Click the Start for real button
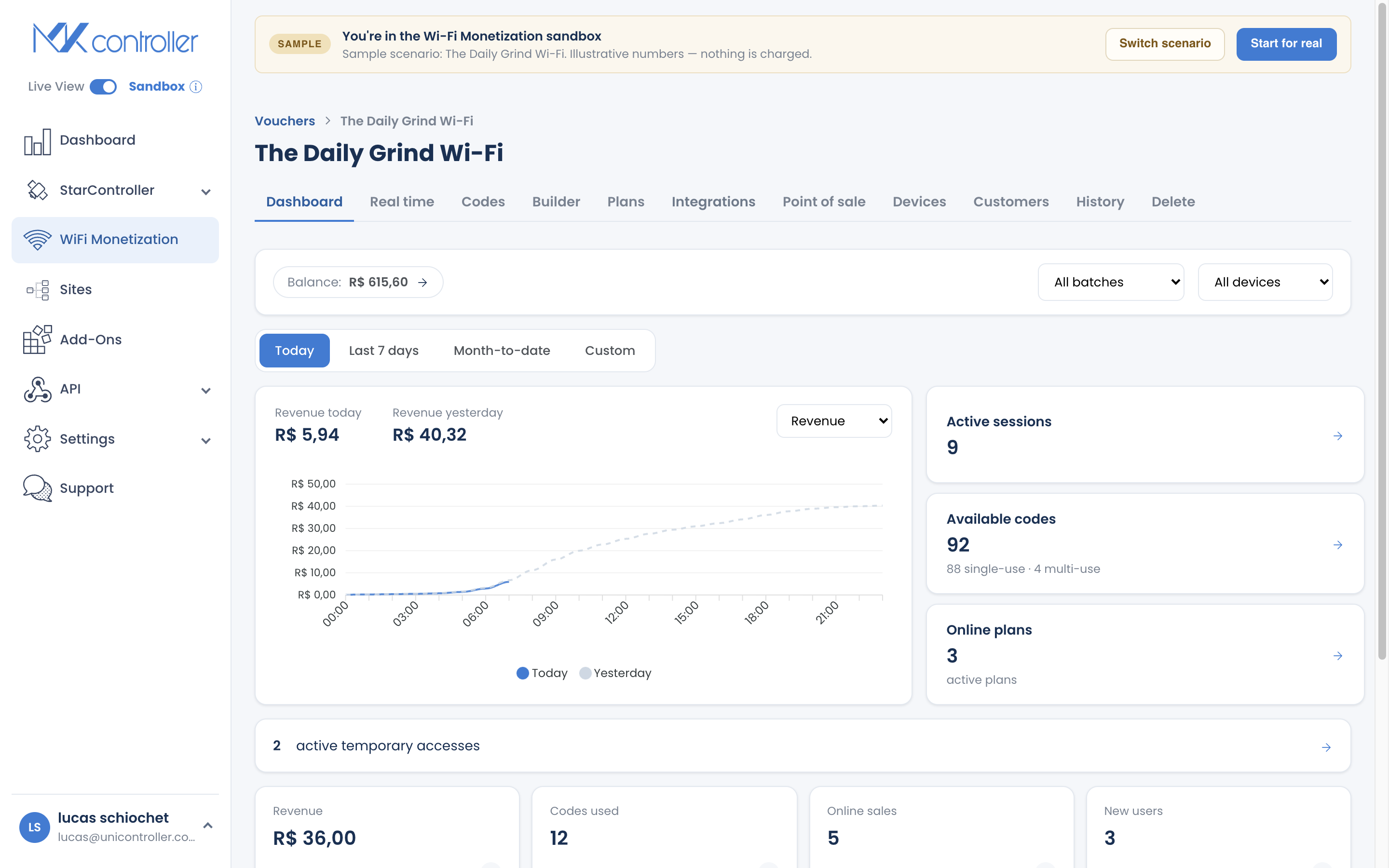 (1286, 43)
